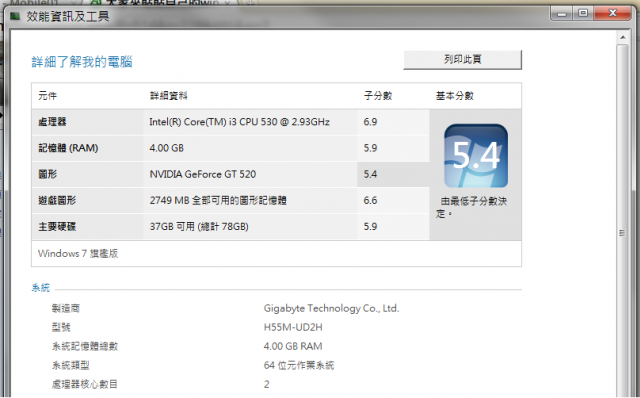The image size is (640, 398).
Task: Click the 處理器核心數目 label
Action: (x=85, y=384)
